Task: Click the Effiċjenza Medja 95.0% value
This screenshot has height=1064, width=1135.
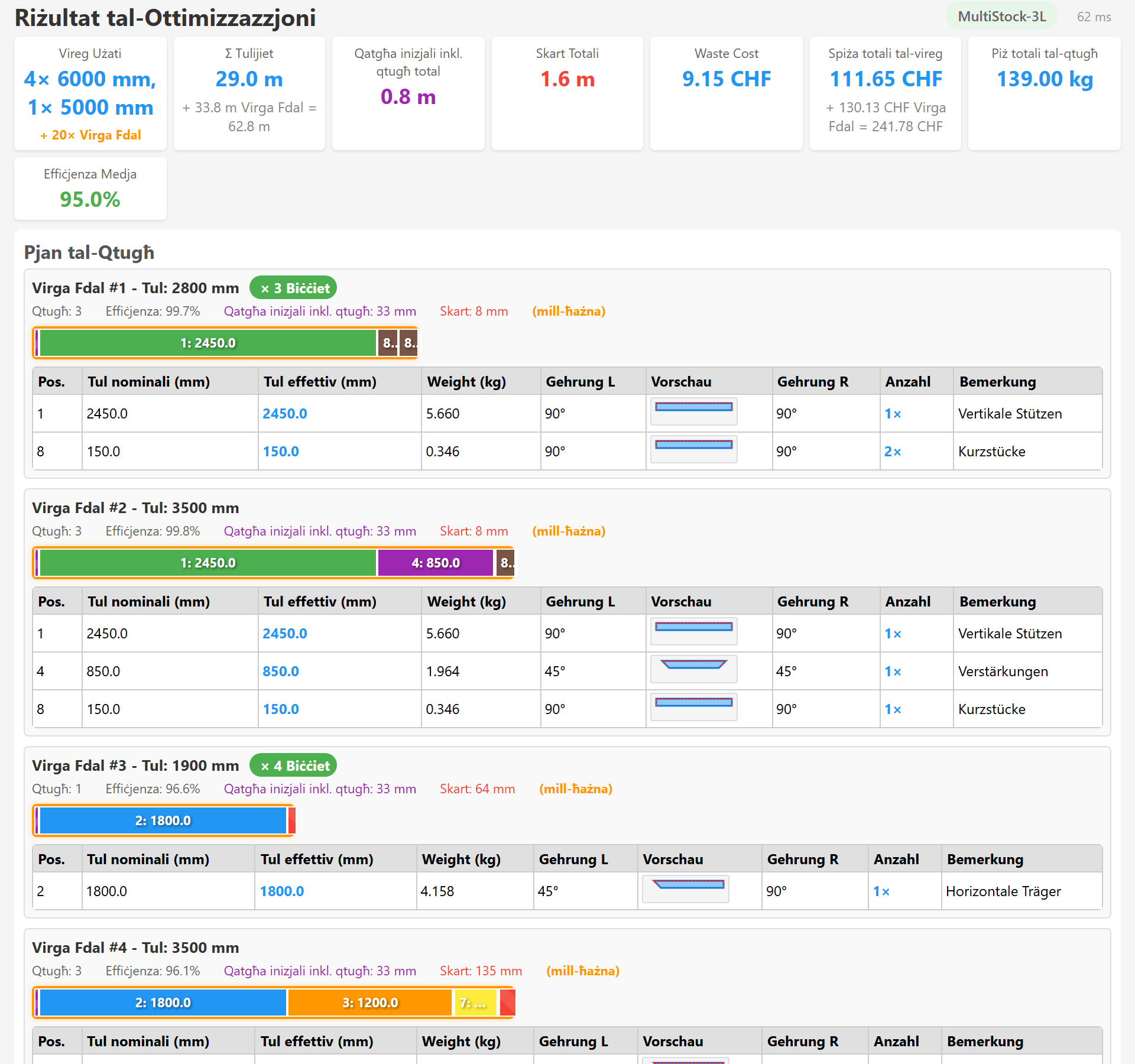Action: pyautogui.click(x=90, y=199)
